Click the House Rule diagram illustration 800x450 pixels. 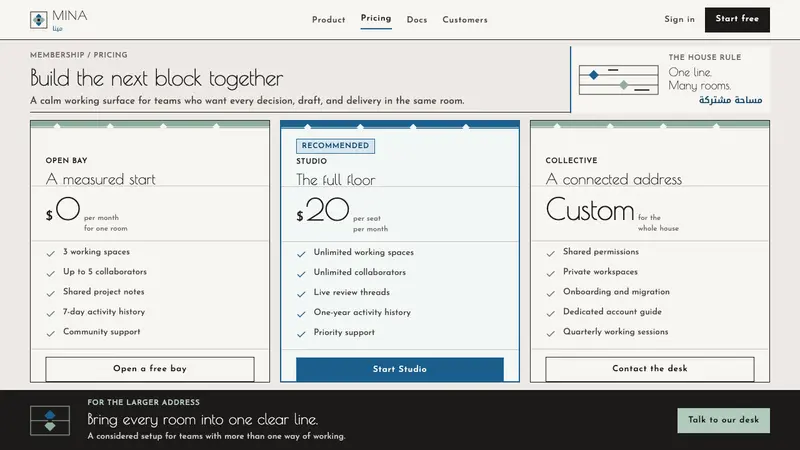[618, 80]
